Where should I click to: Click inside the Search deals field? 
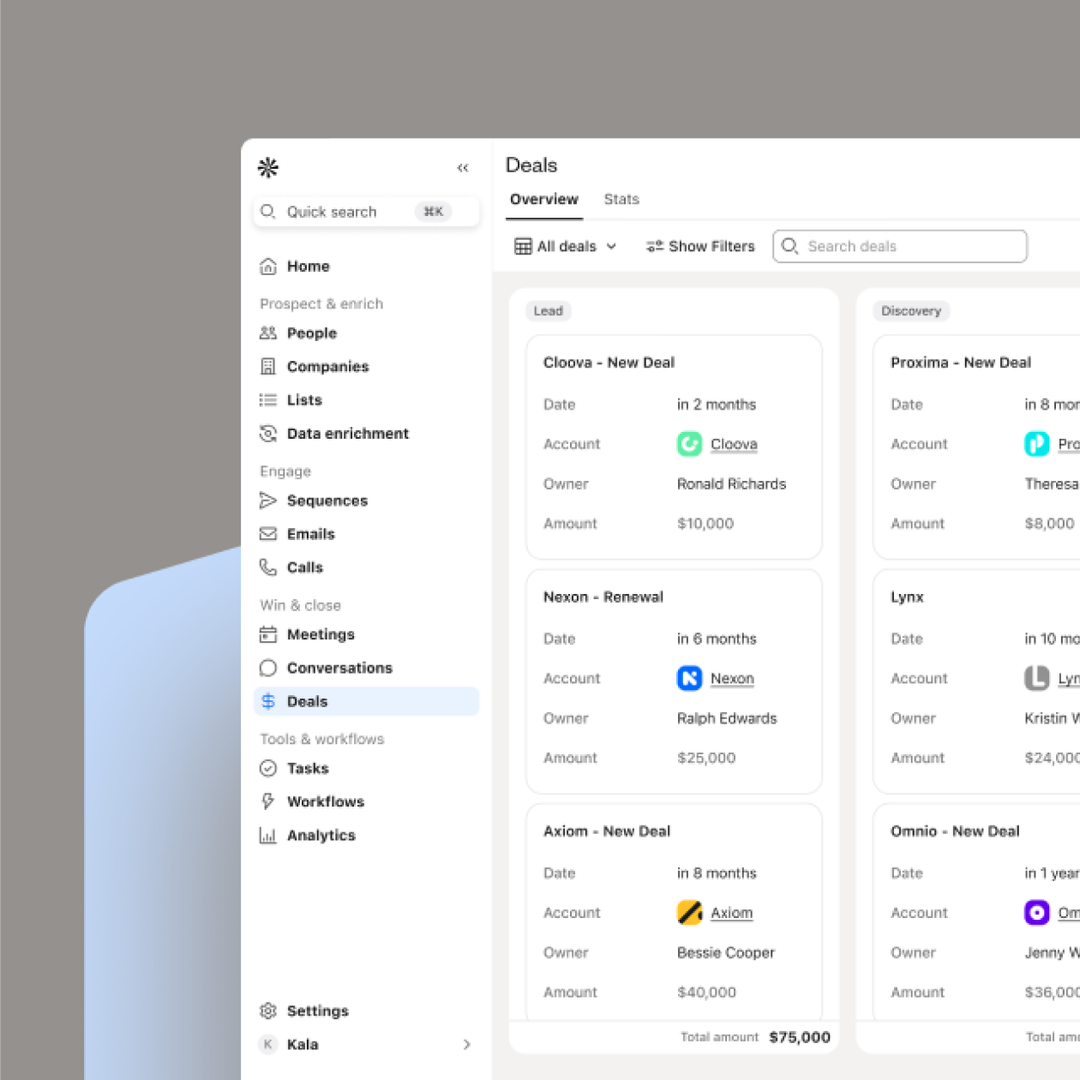[x=900, y=246]
